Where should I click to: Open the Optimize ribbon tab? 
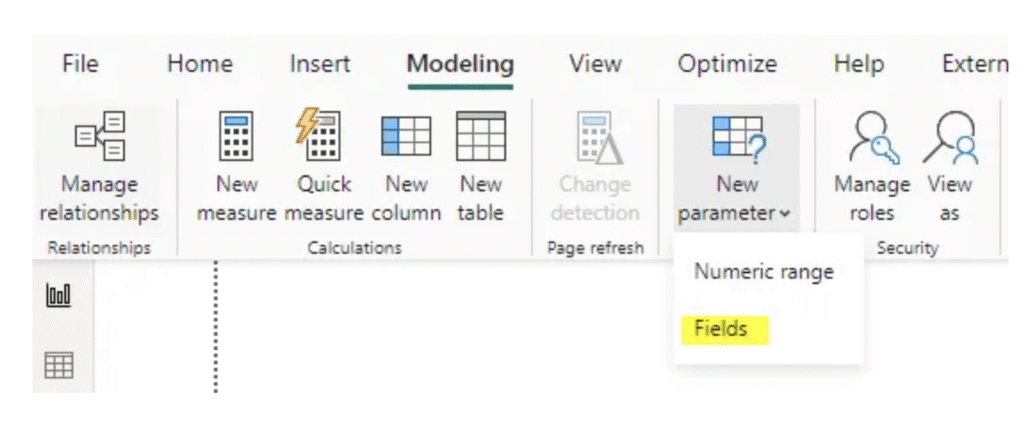click(x=727, y=64)
